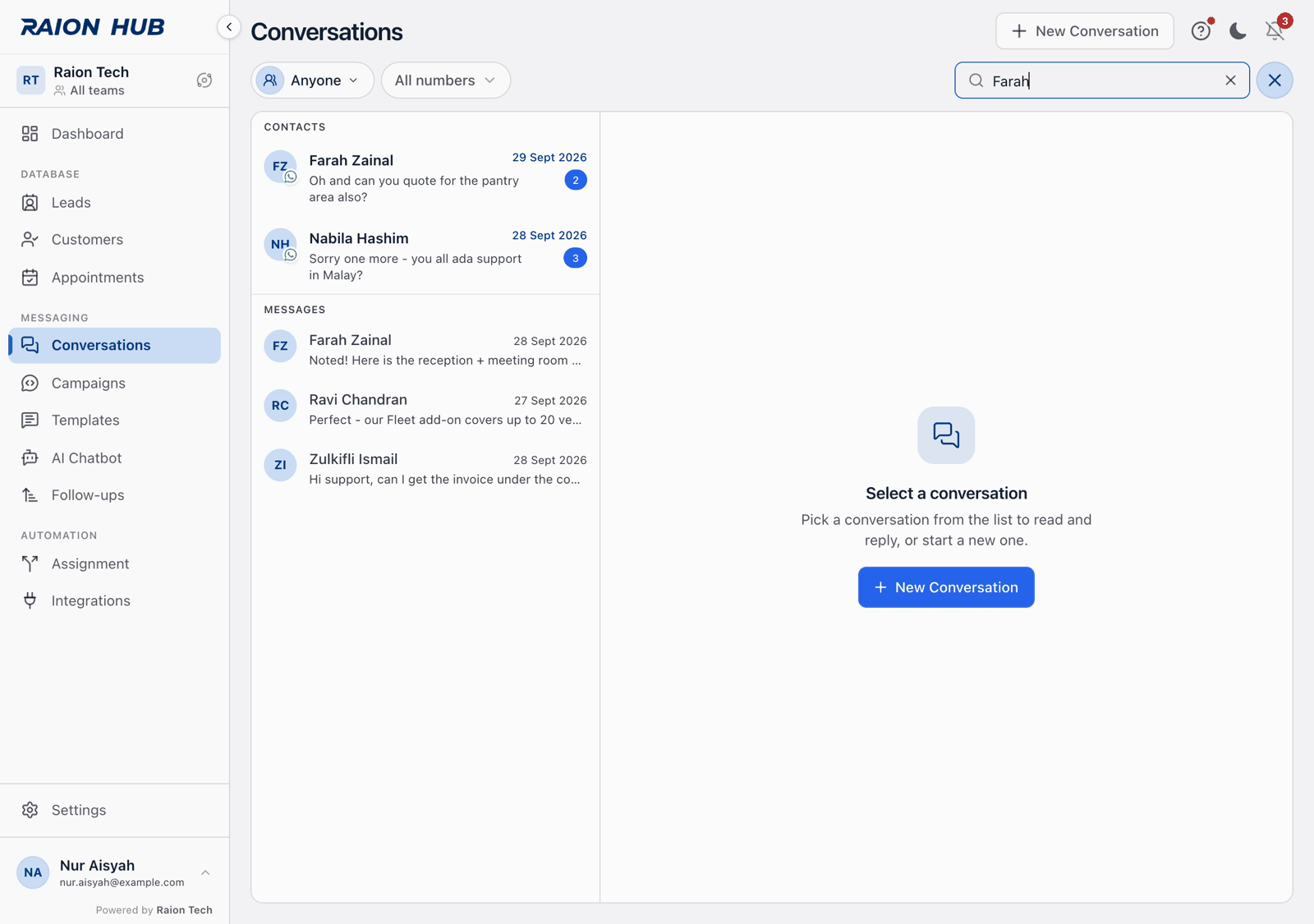Click Nabila Hashim's unread badge showing 3
The image size is (1314, 924).
pos(576,258)
